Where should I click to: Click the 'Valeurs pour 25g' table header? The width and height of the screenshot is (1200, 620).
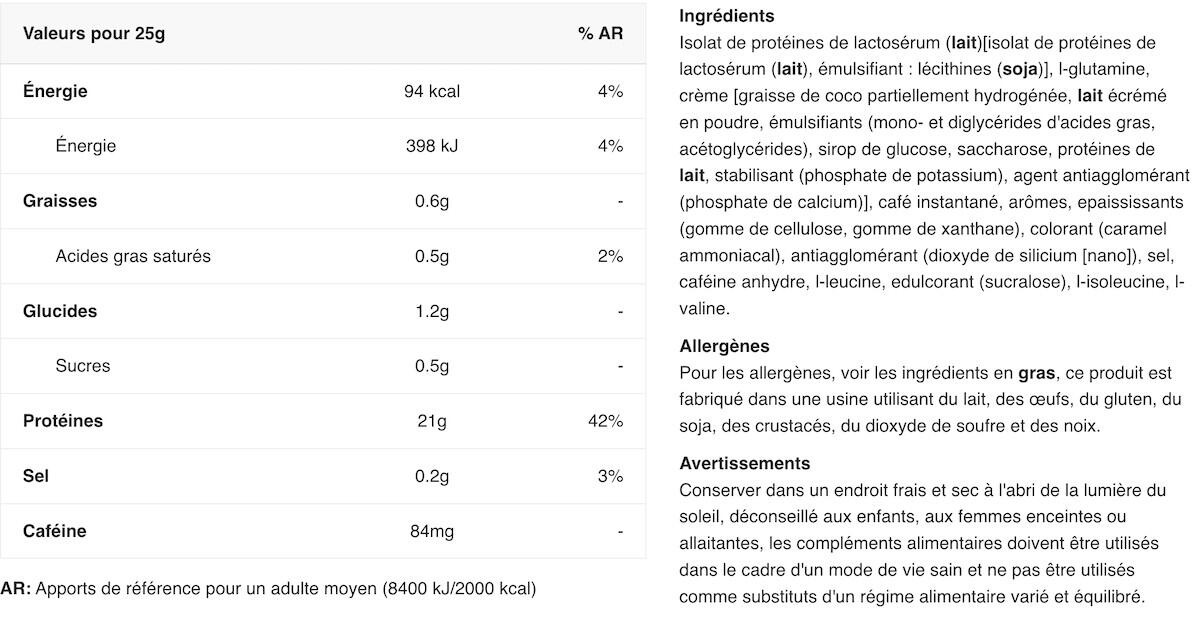pyautogui.click(x=94, y=33)
